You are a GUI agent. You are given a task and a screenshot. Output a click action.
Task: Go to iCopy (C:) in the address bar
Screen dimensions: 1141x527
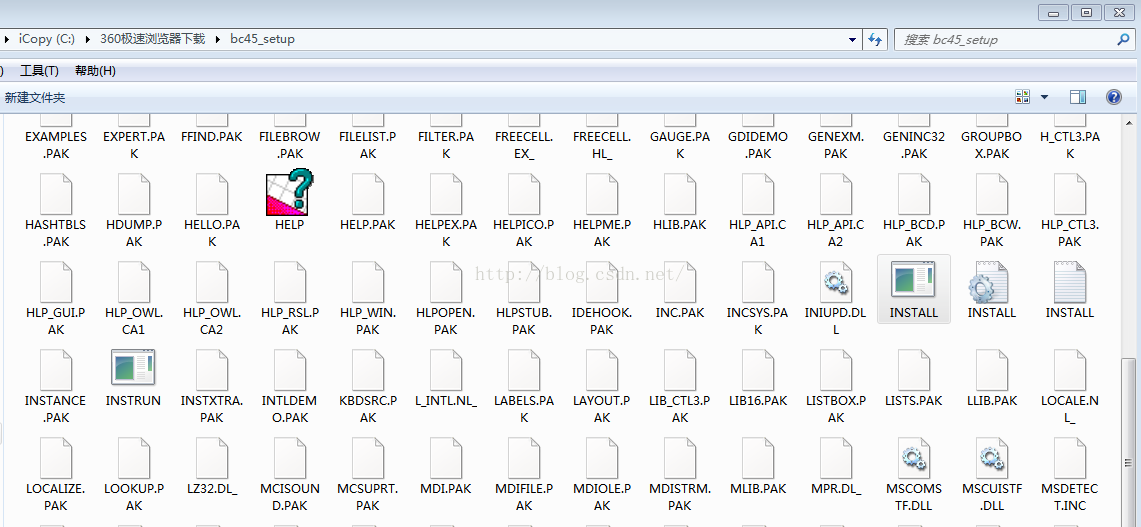coord(47,39)
